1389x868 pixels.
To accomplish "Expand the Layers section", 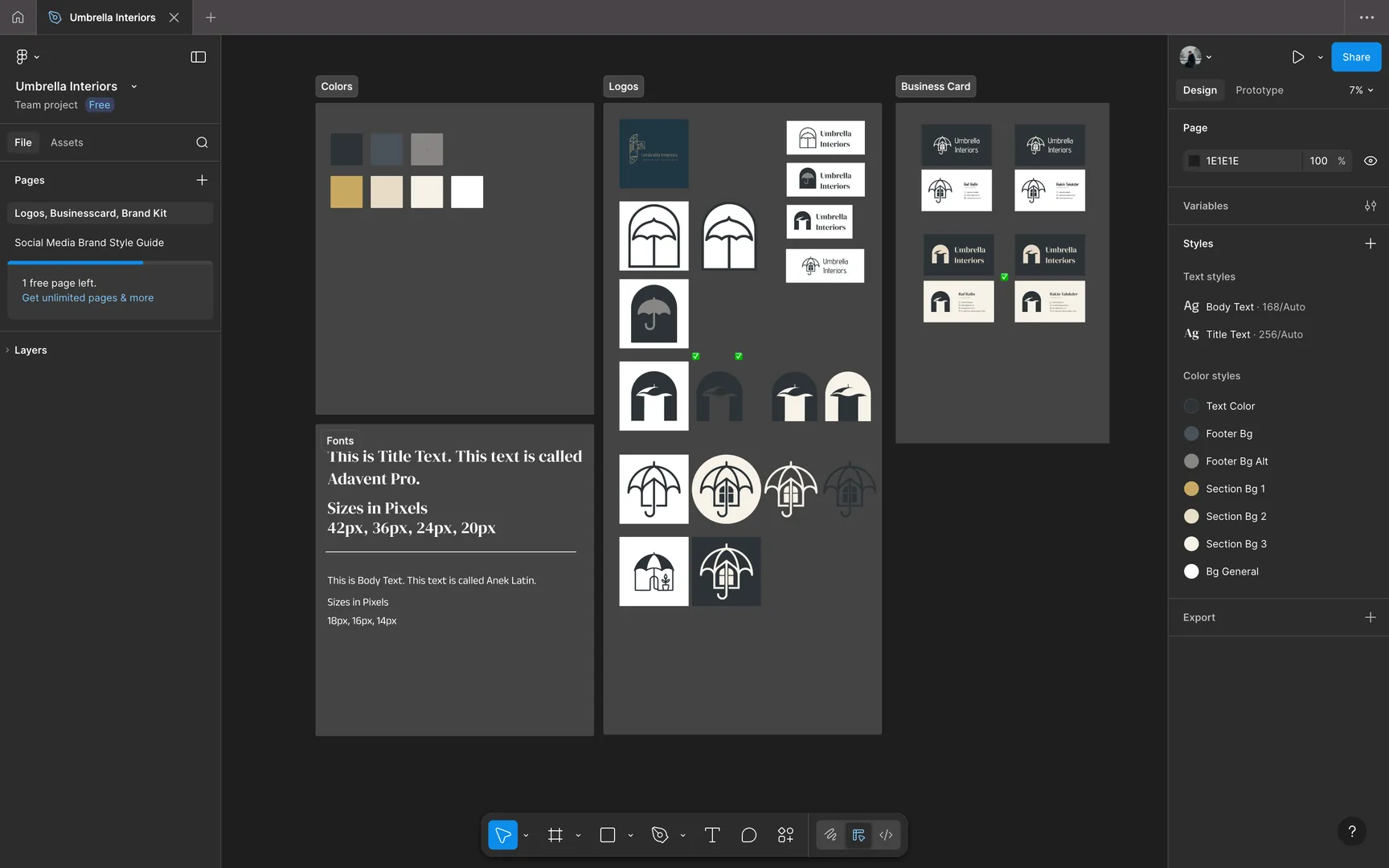I will pos(31,350).
